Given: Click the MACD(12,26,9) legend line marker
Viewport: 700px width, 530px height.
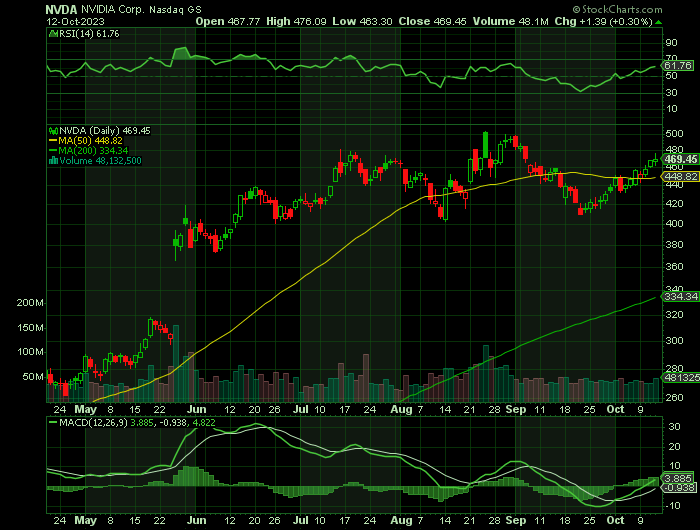Looking at the screenshot, I should 53,422.
